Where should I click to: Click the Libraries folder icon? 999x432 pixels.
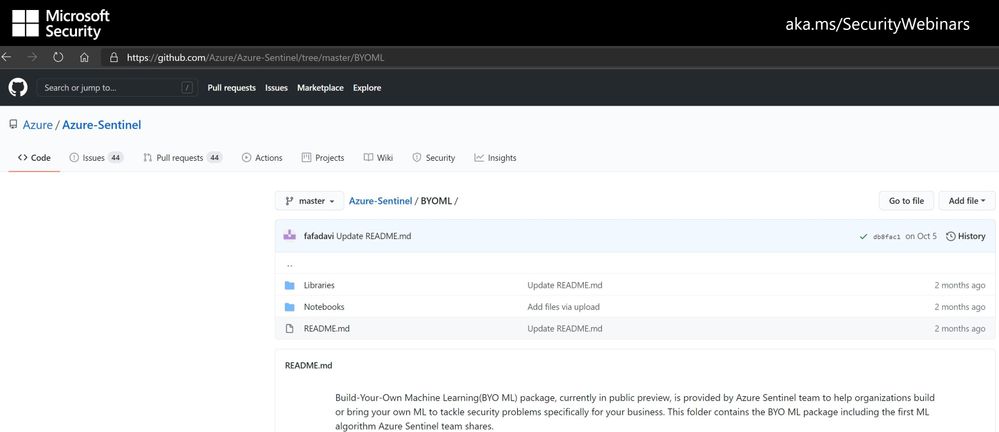[x=290, y=285]
